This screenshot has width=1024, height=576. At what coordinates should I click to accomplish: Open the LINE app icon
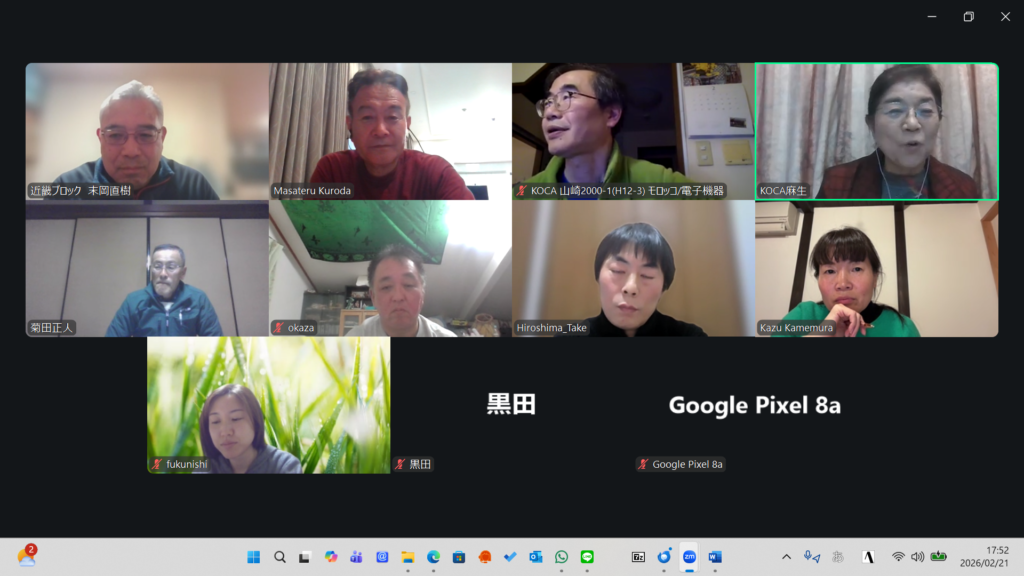coord(587,557)
